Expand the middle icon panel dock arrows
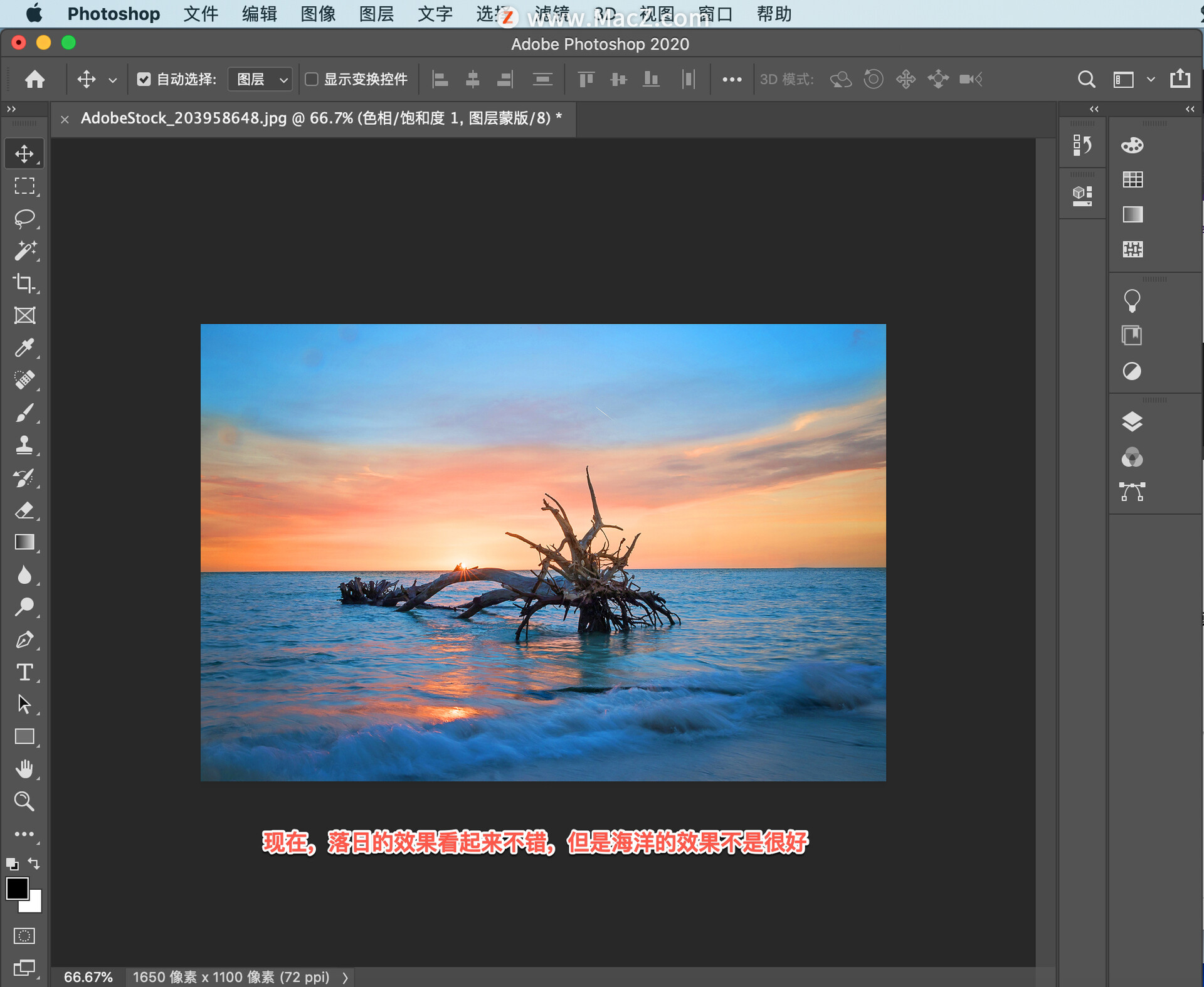The width and height of the screenshot is (1204, 987). pyautogui.click(x=1094, y=109)
